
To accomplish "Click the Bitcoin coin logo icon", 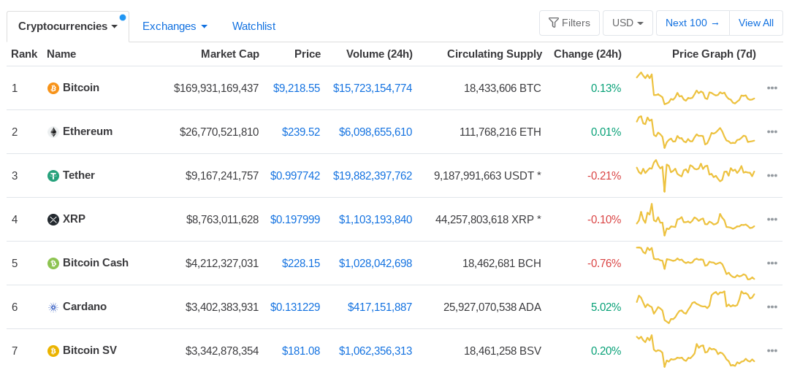I will pyautogui.click(x=53, y=88).
